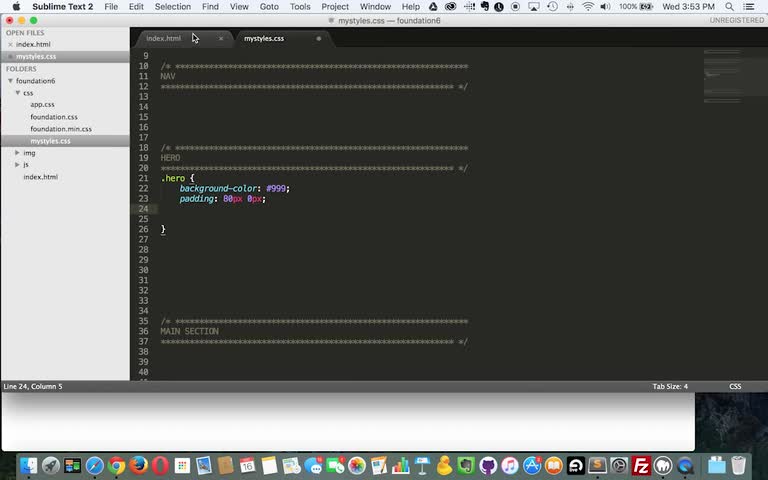Open the Sublime Text 2 app menu
The image size is (768, 480).
tap(63, 6)
